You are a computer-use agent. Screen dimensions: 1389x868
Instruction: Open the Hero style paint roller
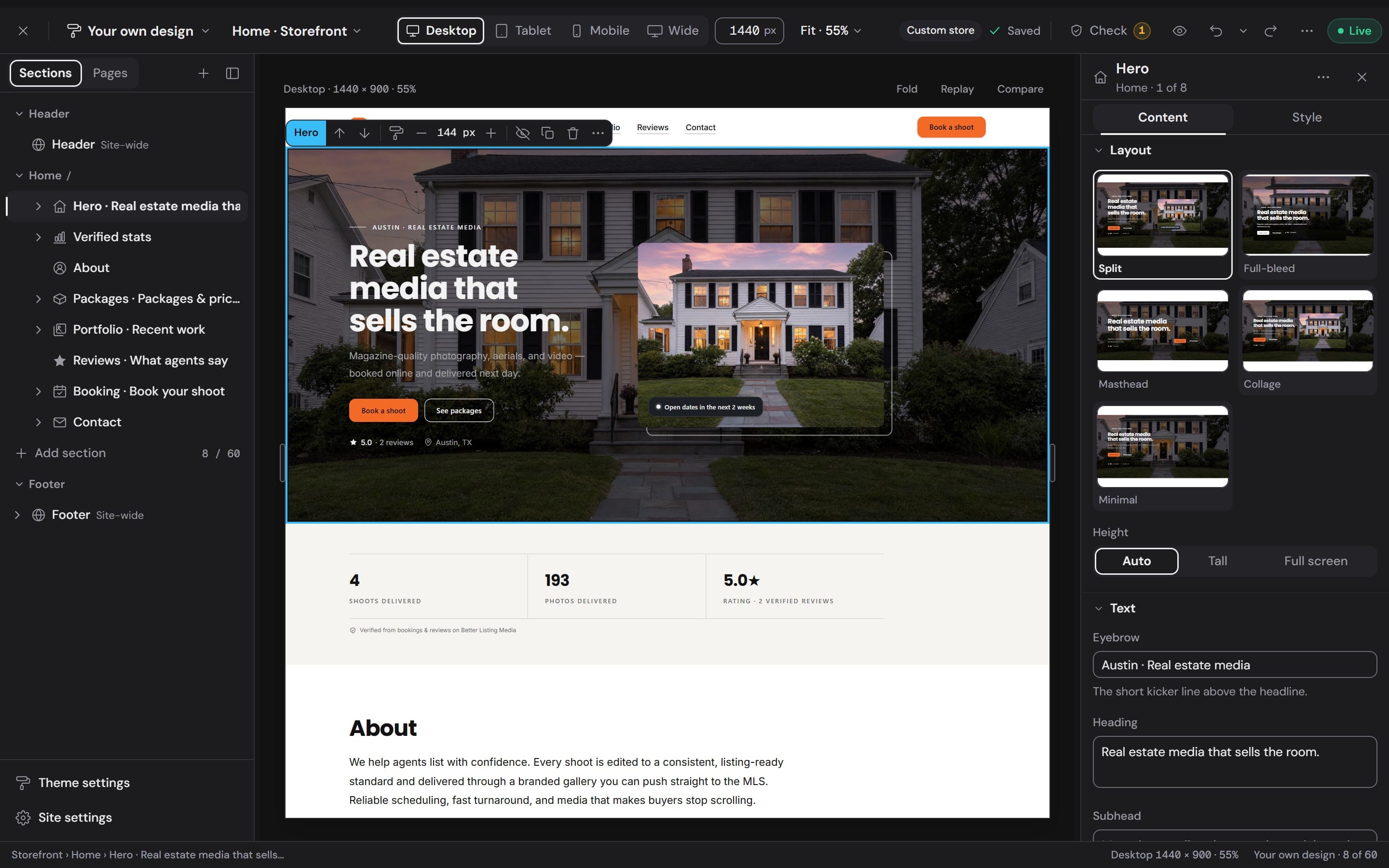click(x=396, y=133)
